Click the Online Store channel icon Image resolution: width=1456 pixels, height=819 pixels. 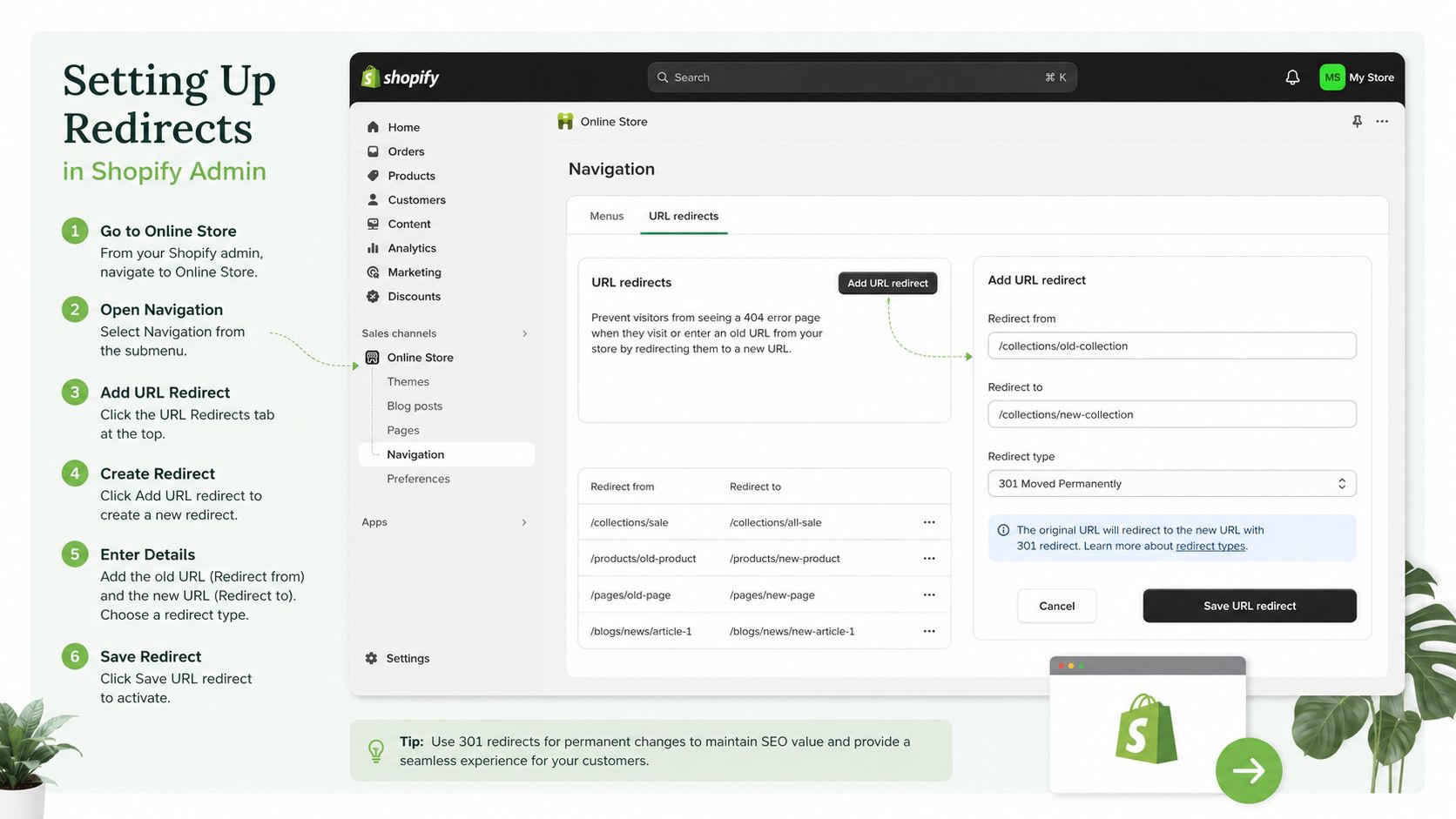click(x=373, y=358)
